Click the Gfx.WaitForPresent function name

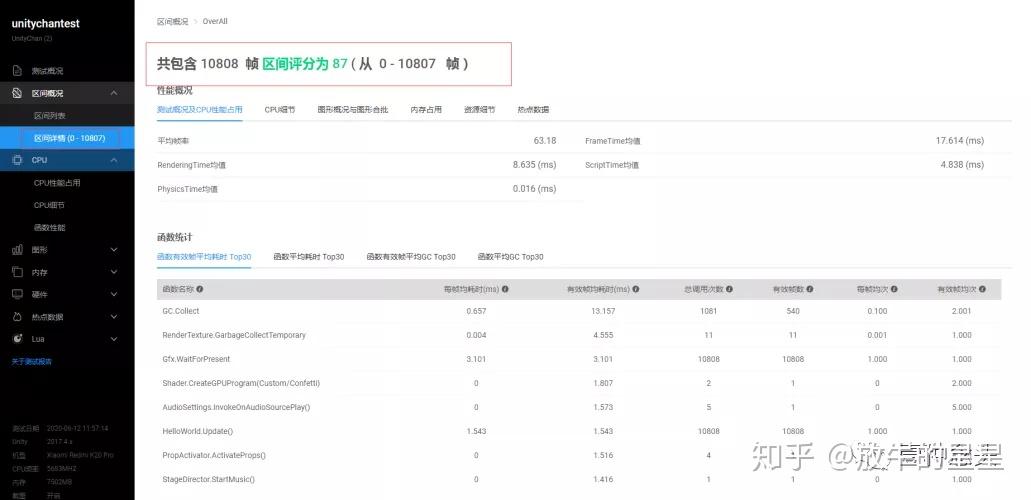coord(196,359)
